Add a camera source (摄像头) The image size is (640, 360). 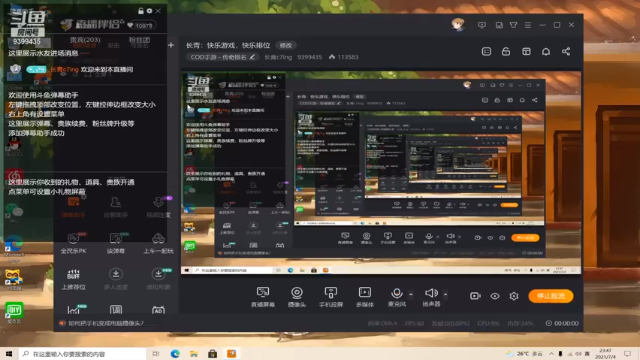[x=297, y=296]
